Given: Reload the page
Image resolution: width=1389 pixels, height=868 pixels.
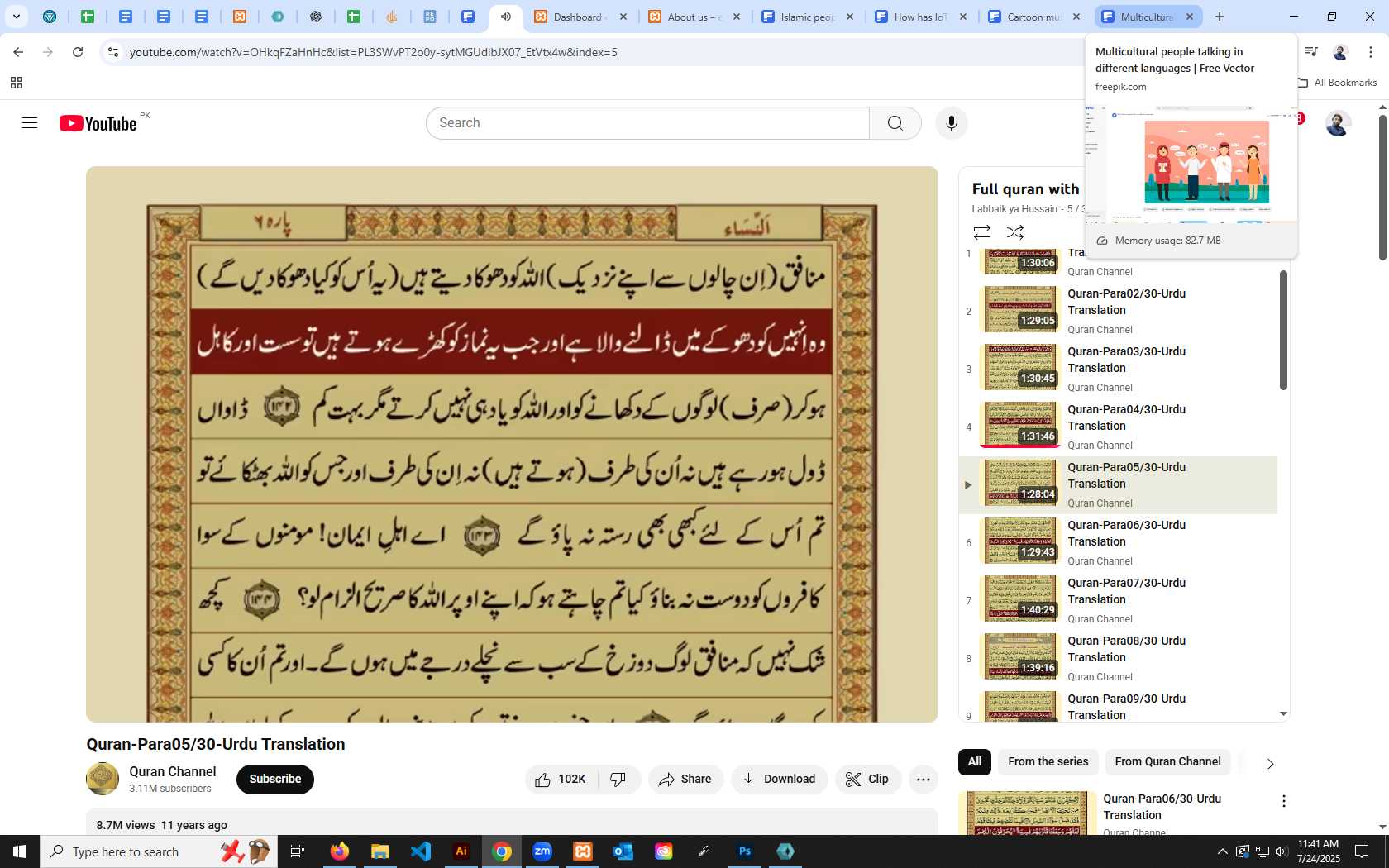Looking at the screenshot, I should [x=78, y=52].
